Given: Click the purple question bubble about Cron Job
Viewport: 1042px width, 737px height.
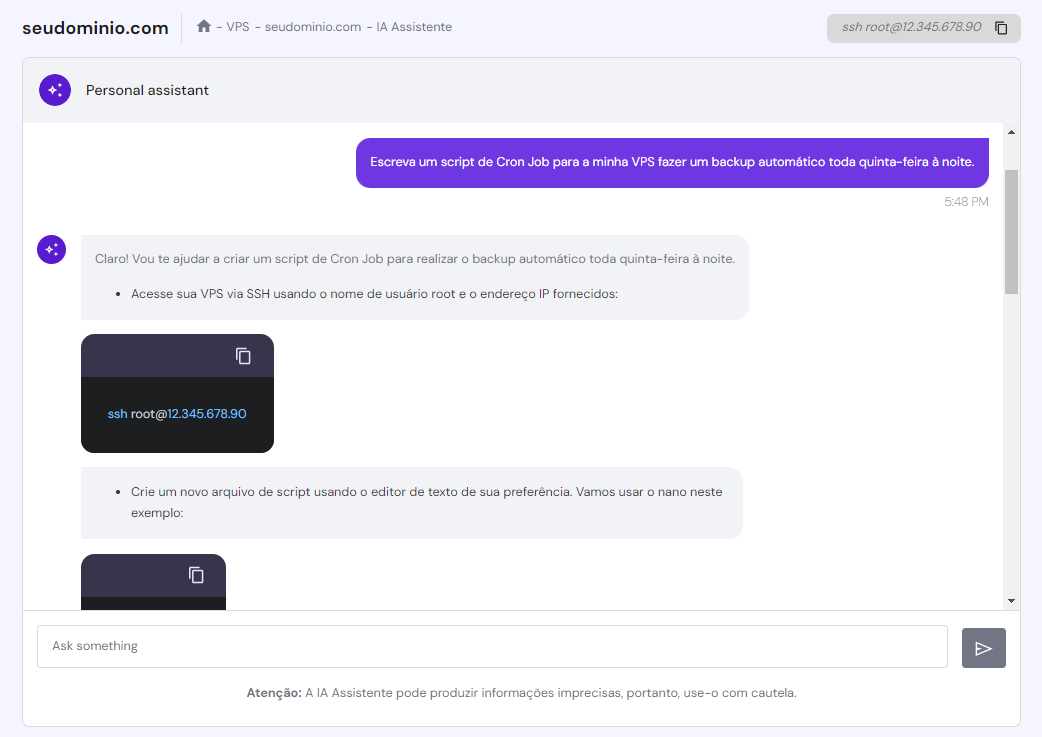Looking at the screenshot, I should (671, 162).
